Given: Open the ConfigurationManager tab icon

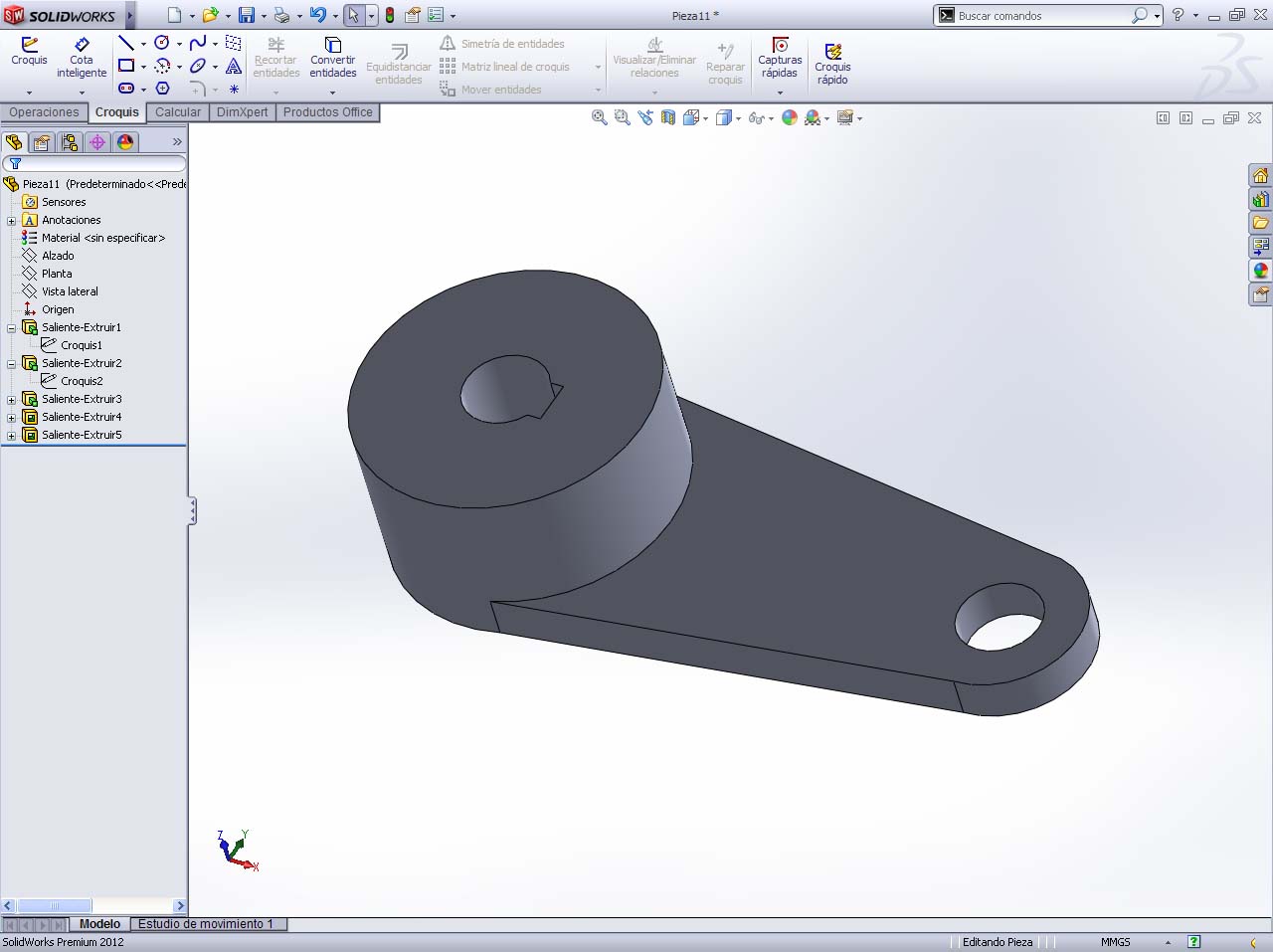Looking at the screenshot, I should coord(70,142).
